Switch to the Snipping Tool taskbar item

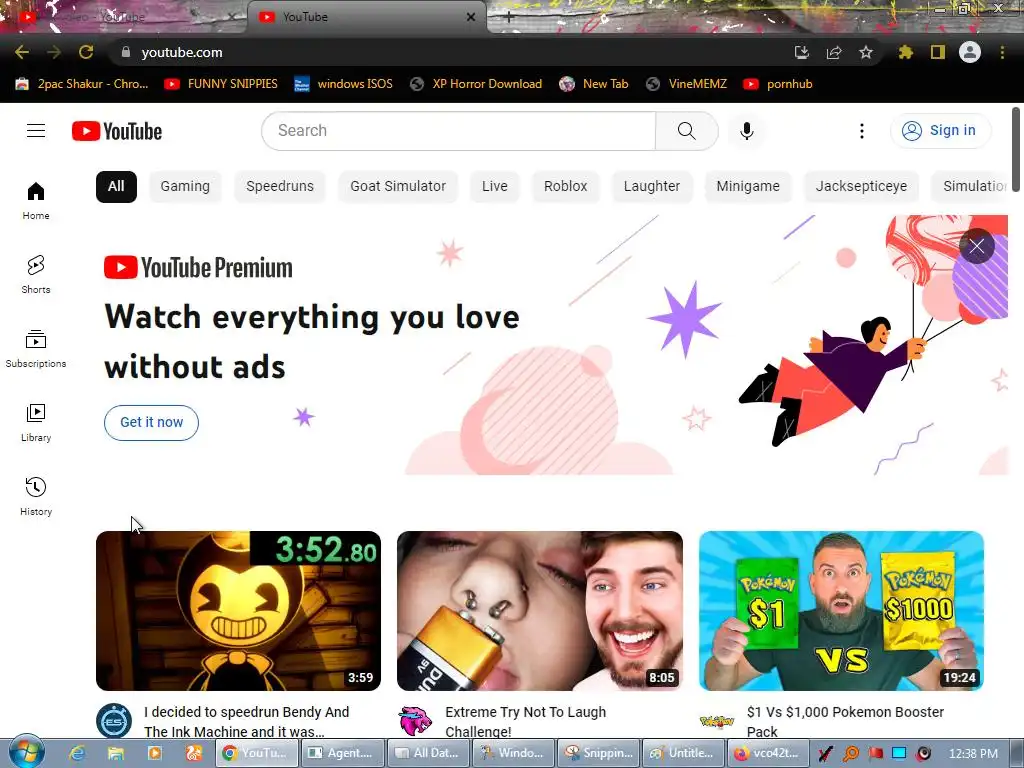tap(598, 753)
